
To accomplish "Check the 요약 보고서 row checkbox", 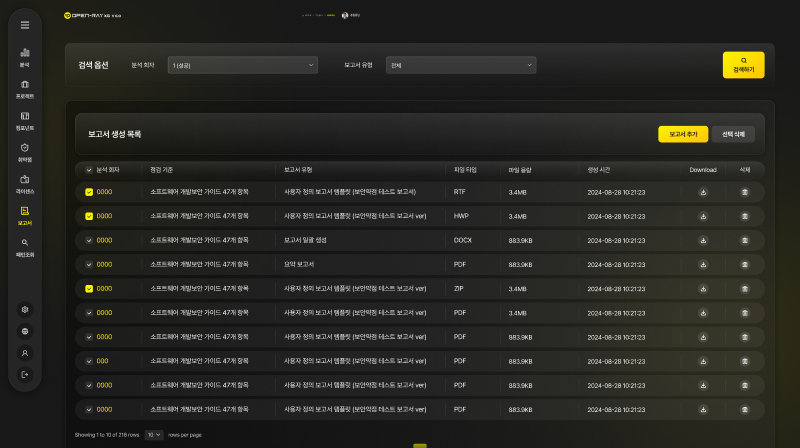I will pyautogui.click(x=89, y=264).
